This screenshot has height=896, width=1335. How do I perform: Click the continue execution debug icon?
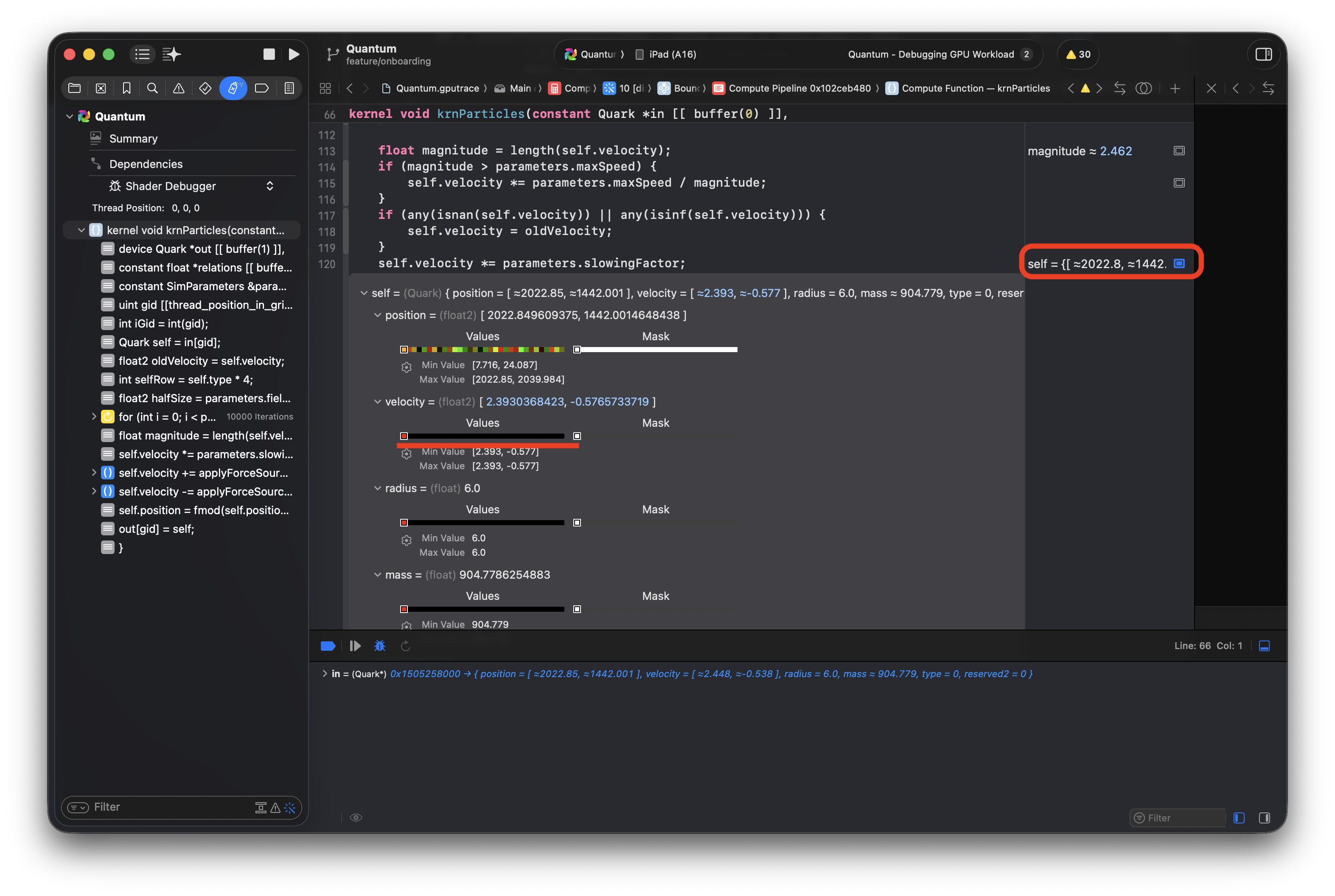tap(355, 646)
